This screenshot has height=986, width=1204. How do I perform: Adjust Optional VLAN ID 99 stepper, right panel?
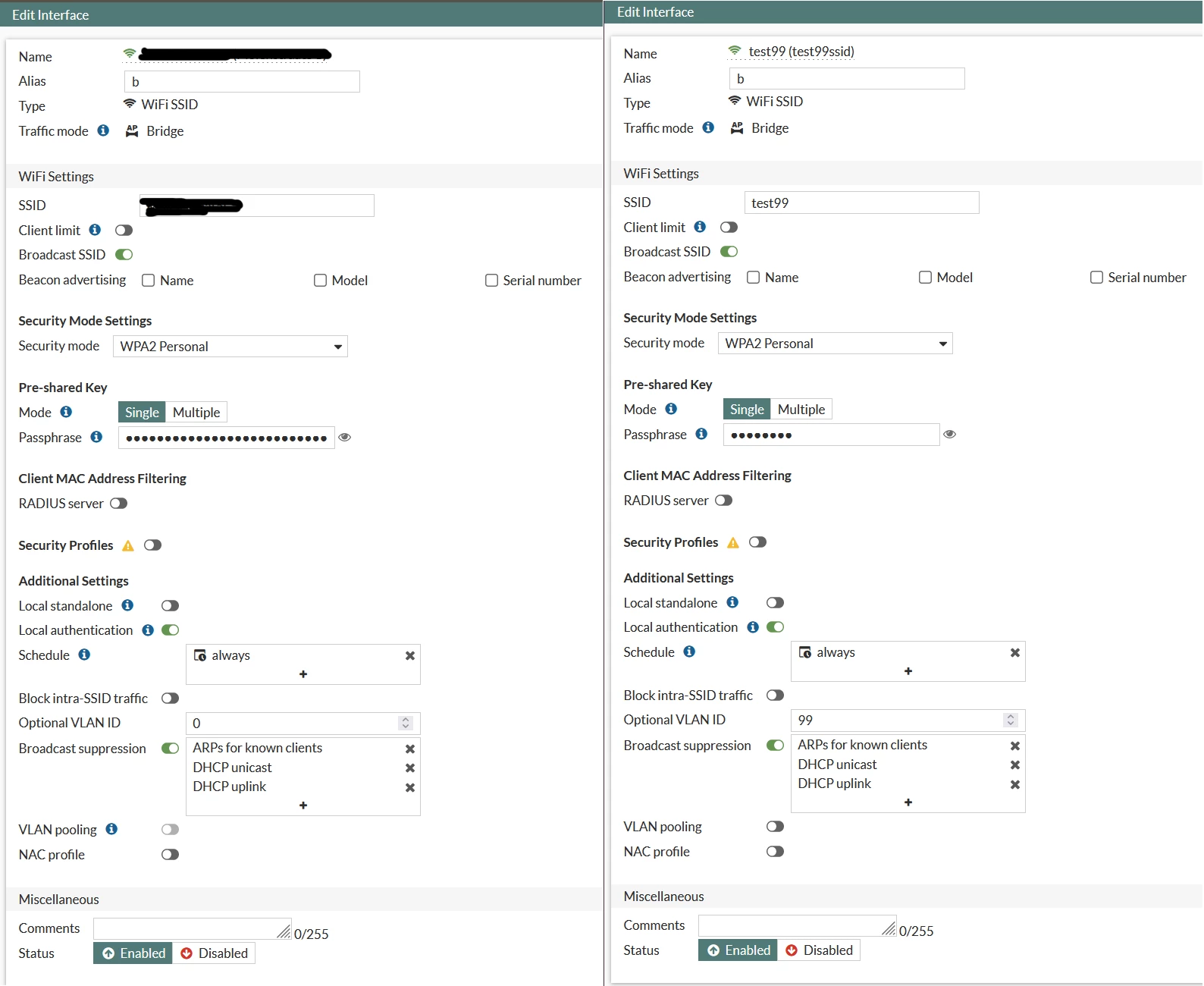coord(1011,721)
